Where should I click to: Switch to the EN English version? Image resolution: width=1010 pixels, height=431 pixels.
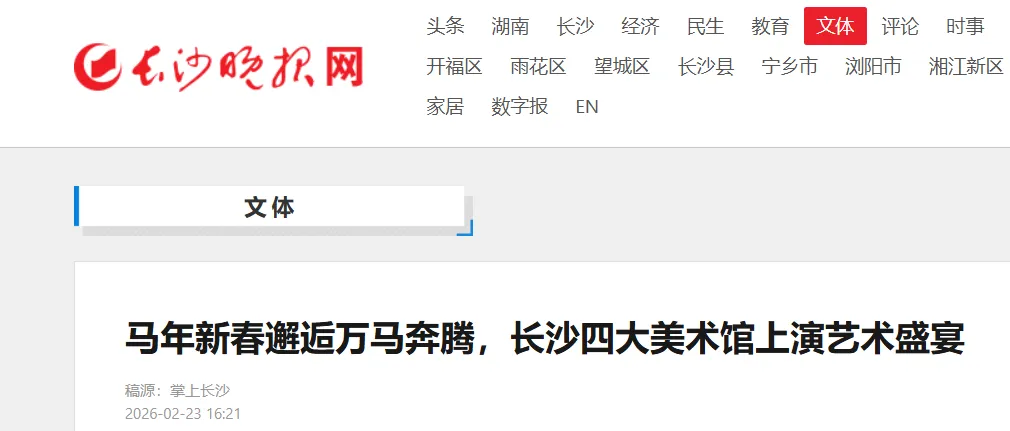[x=587, y=106]
